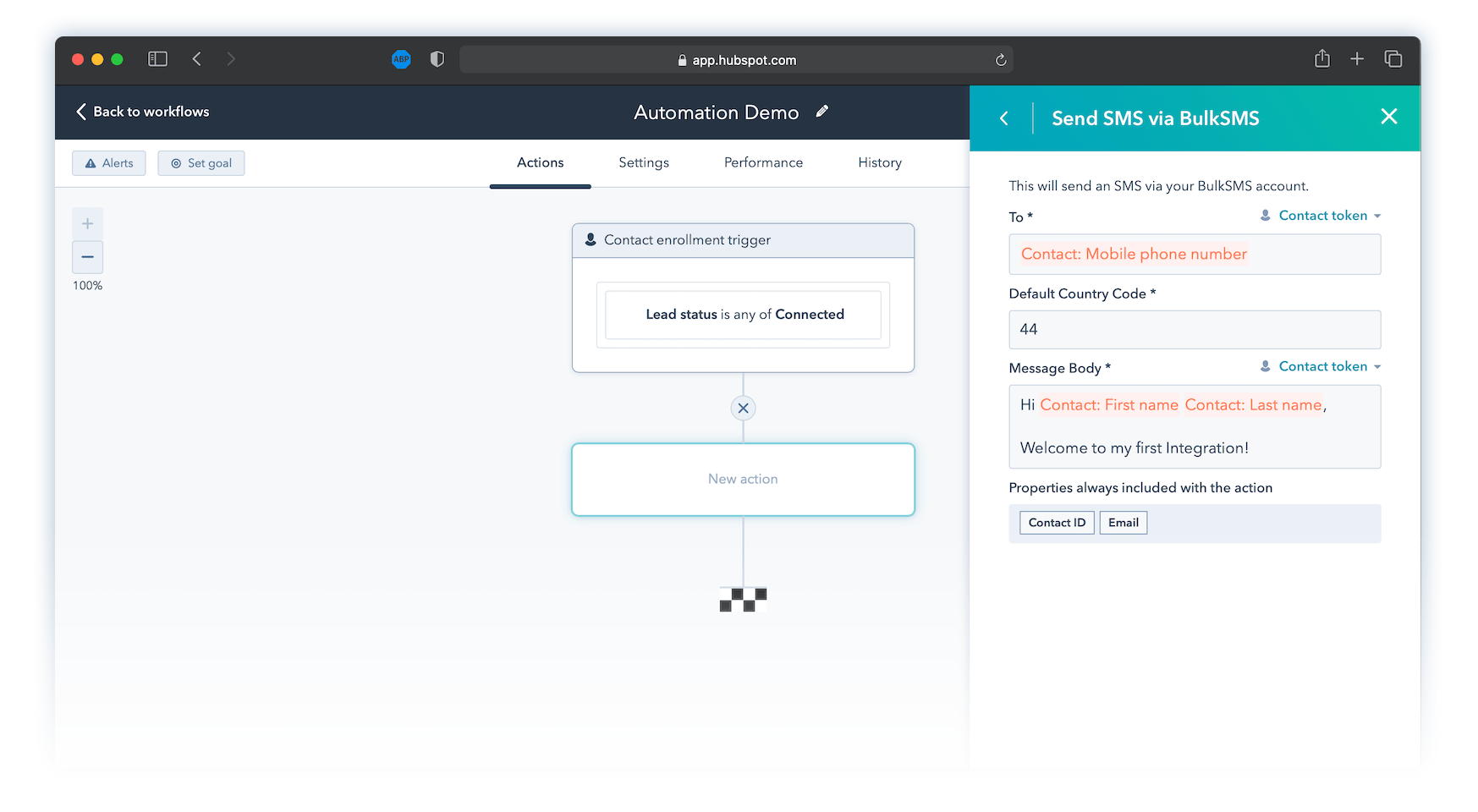The width and height of the screenshot is (1478, 812).
Task: Click the Set goal button
Action: [x=201, y=163]
